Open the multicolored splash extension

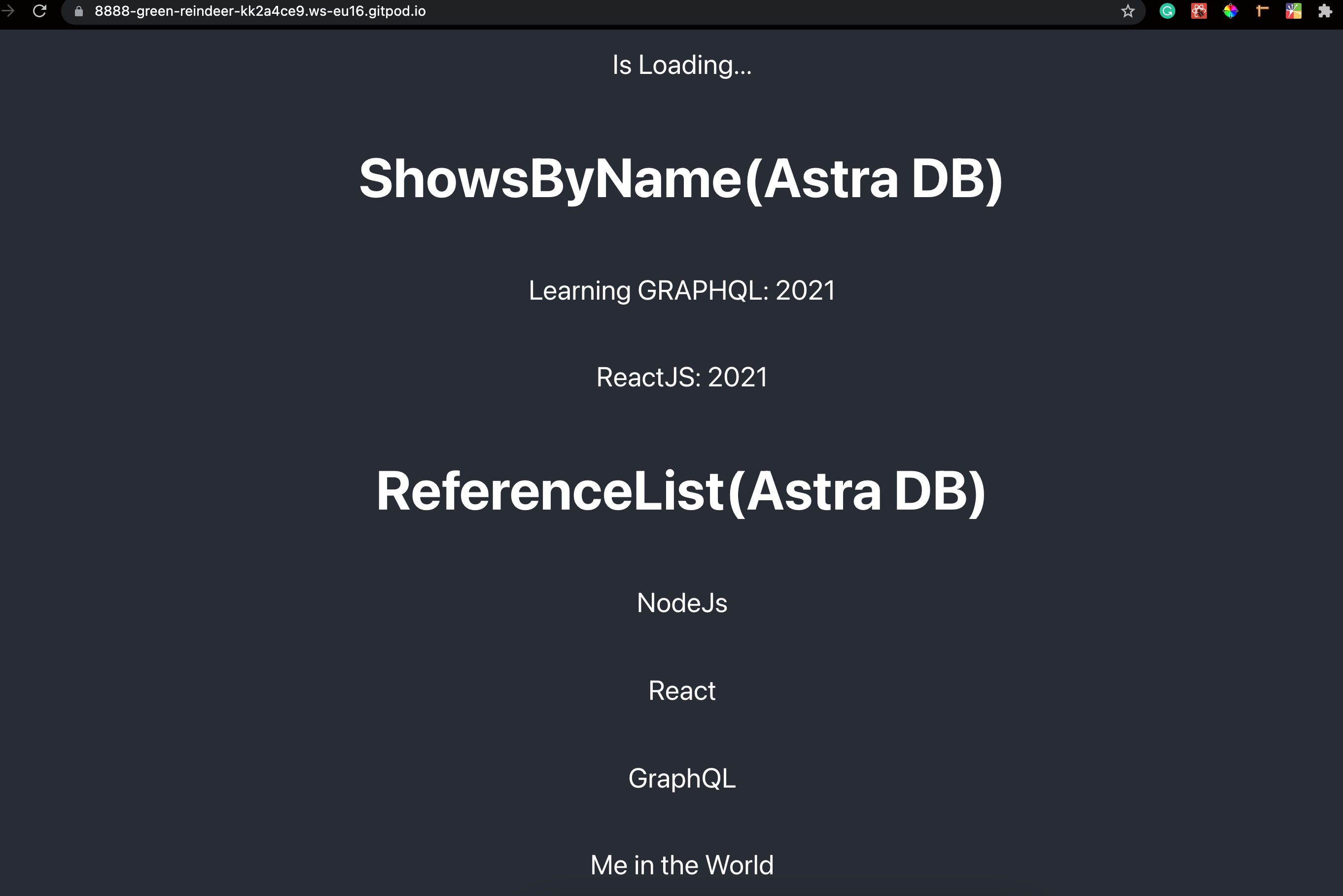point(1293,11)
